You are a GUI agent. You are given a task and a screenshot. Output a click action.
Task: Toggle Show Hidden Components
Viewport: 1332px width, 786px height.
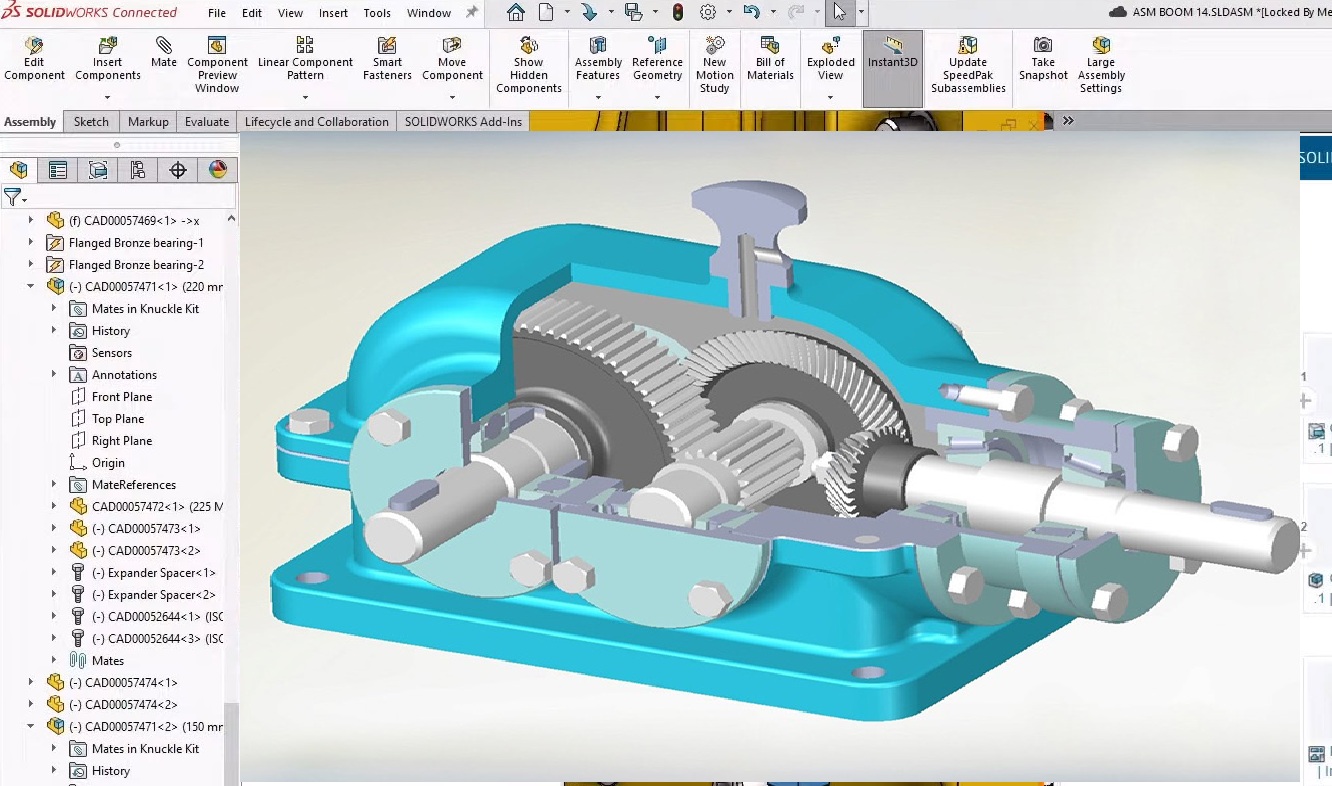point(528,60)
